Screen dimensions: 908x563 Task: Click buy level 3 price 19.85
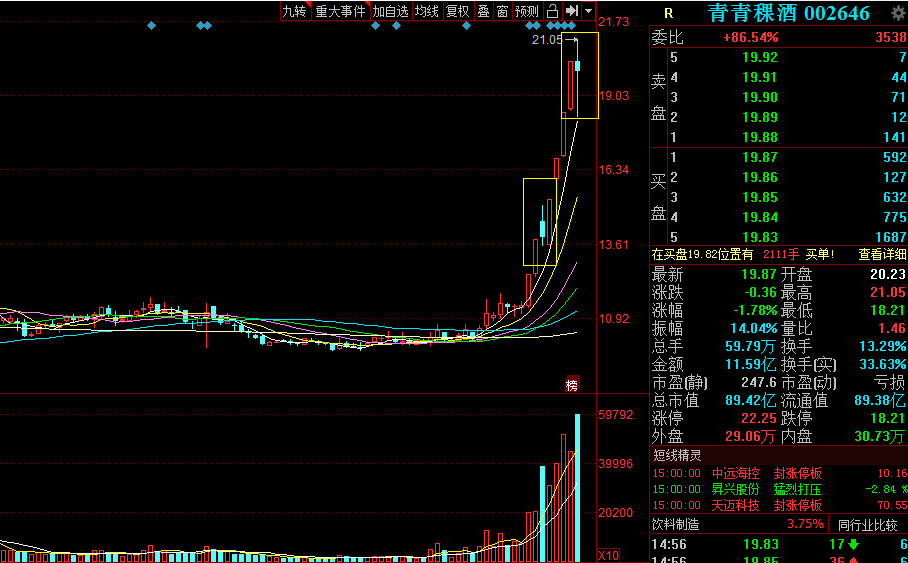click(x=760, y=198)
